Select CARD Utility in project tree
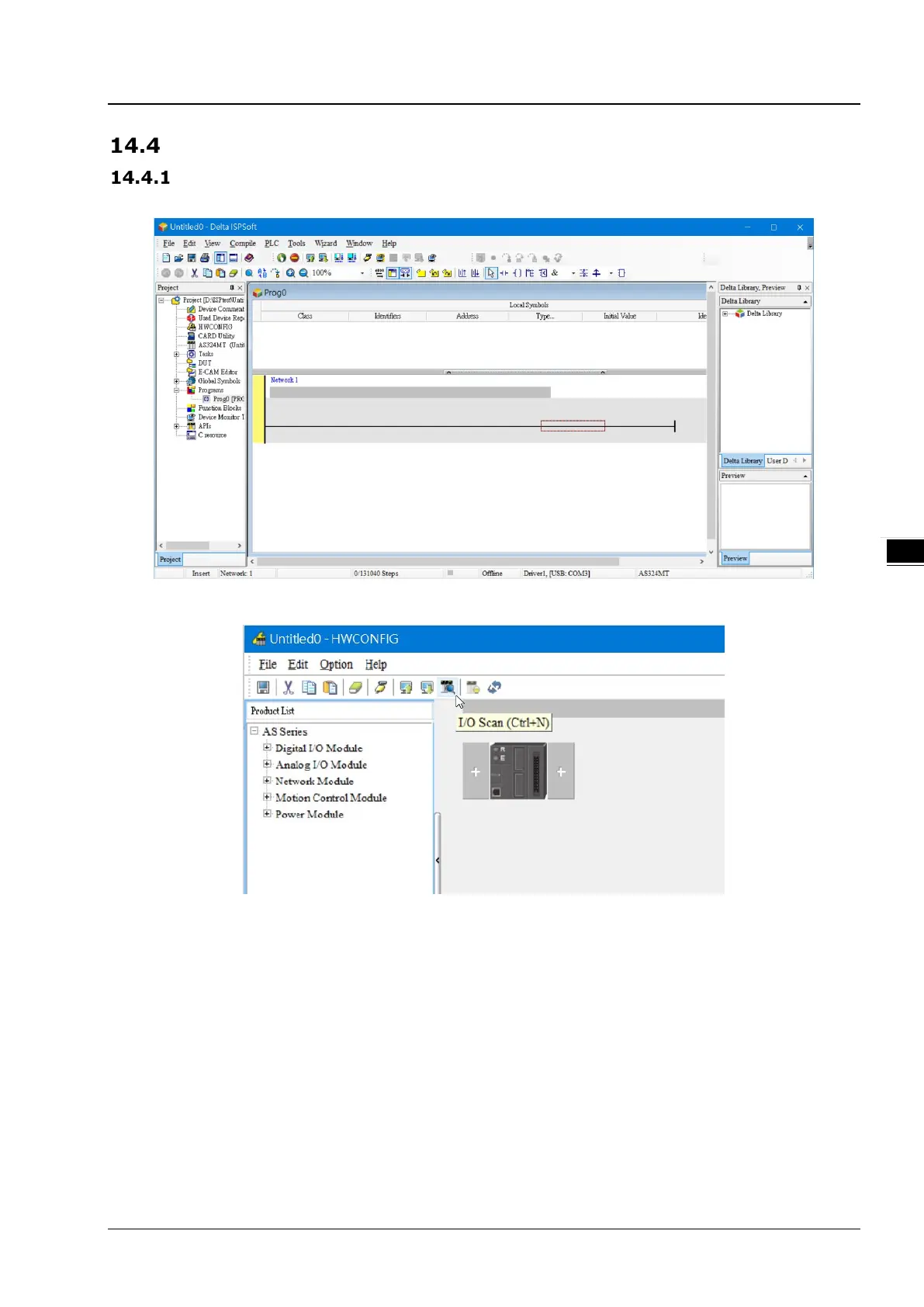Screen dimensions: 924x1307 pos(216,336)
